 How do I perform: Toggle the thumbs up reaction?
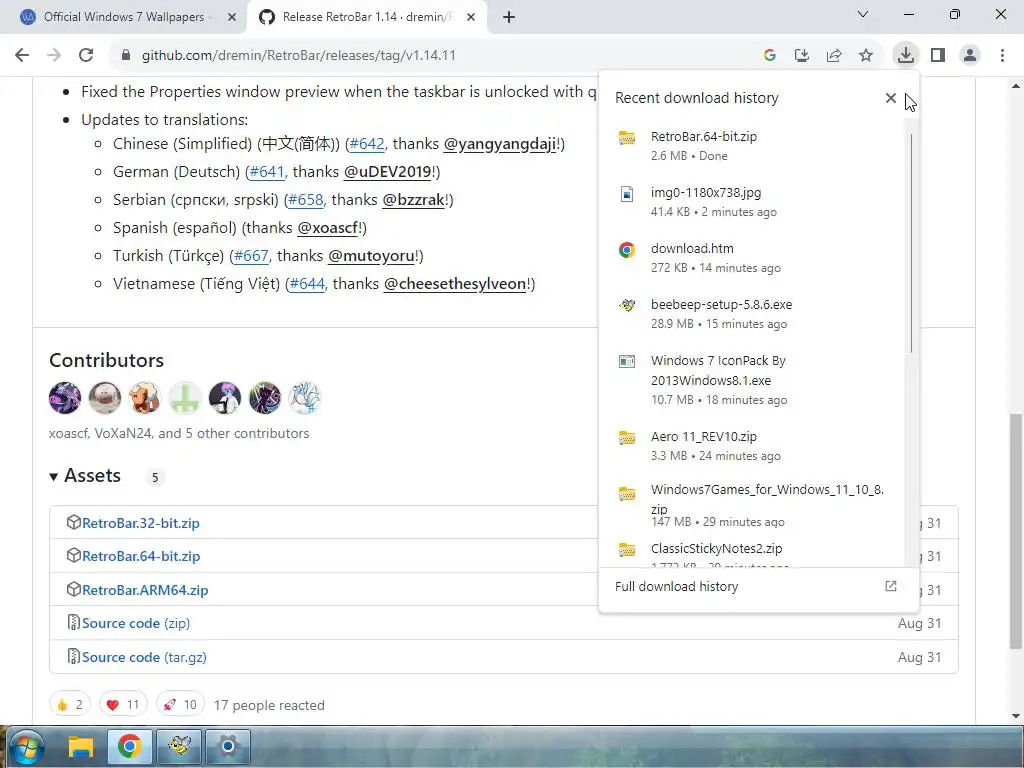click(70, 705)
